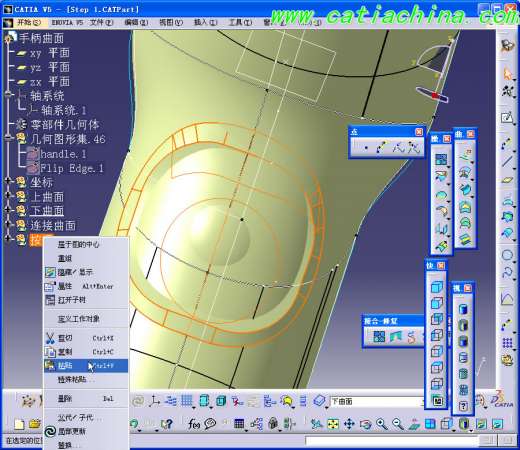Click the Fit All In icon
The width and height of the screenshot is (520, 450).
(x=333, y=424)
